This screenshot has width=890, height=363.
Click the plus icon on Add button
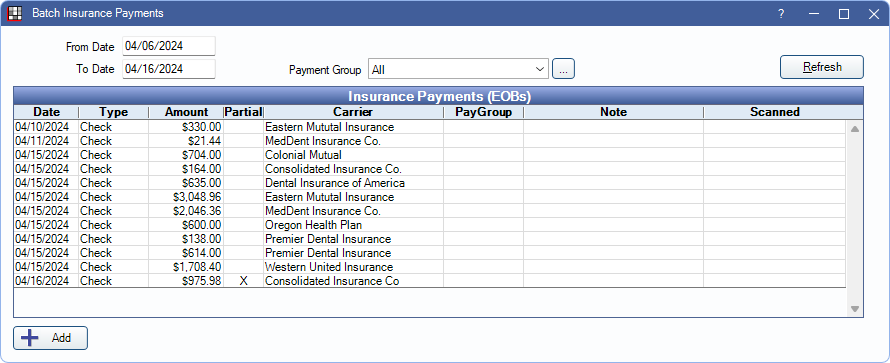point(30,338)
